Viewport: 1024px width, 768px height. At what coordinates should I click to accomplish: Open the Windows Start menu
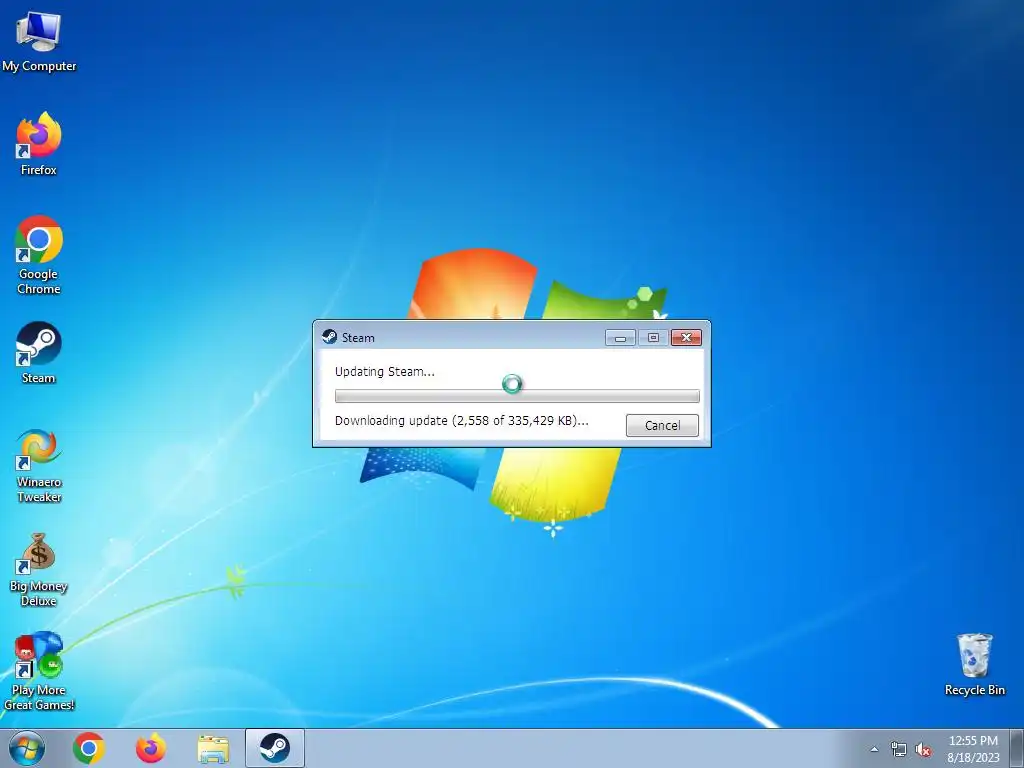click(27, 748)
